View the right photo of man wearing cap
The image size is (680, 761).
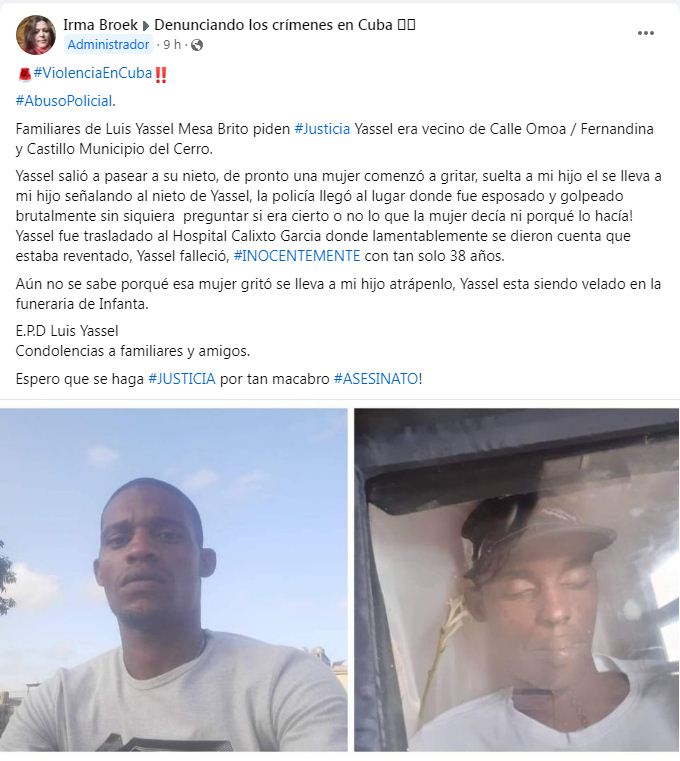[x=516, y=580]
